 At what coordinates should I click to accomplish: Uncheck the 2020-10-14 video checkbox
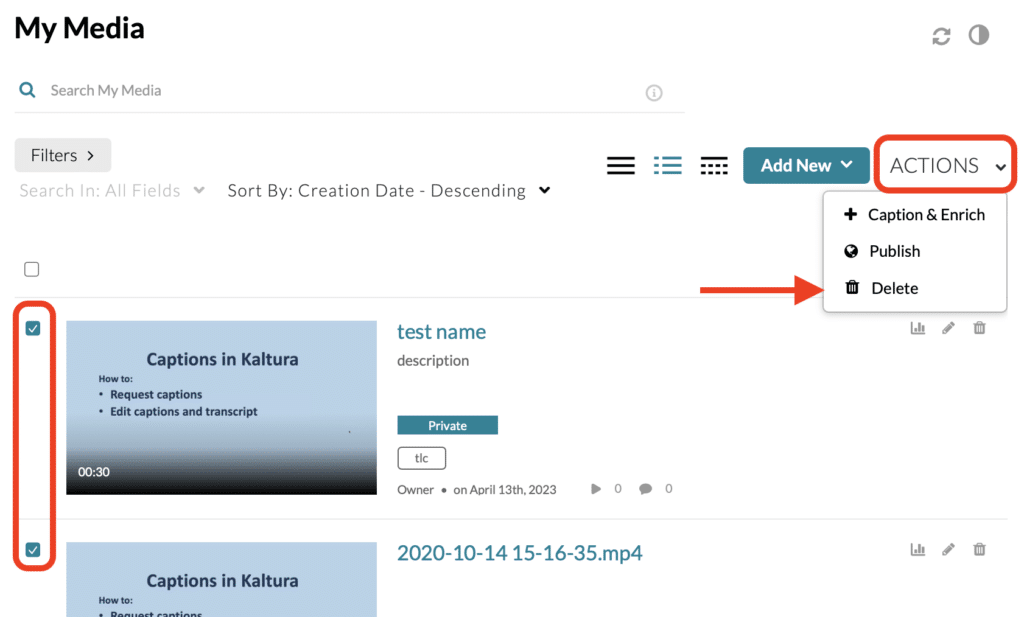pyautogui.click(x=33, y=549)
